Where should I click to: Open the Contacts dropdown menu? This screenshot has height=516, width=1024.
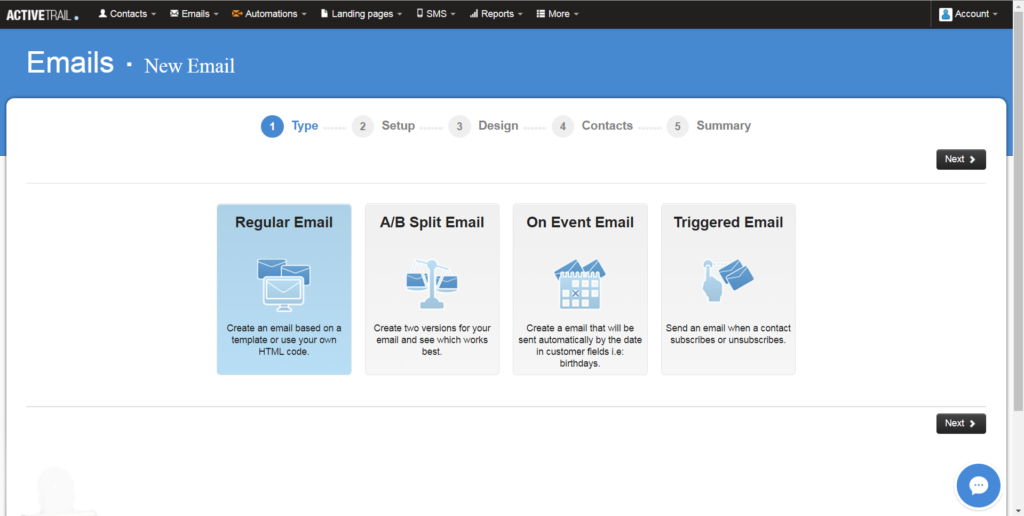tap(127, 14)
